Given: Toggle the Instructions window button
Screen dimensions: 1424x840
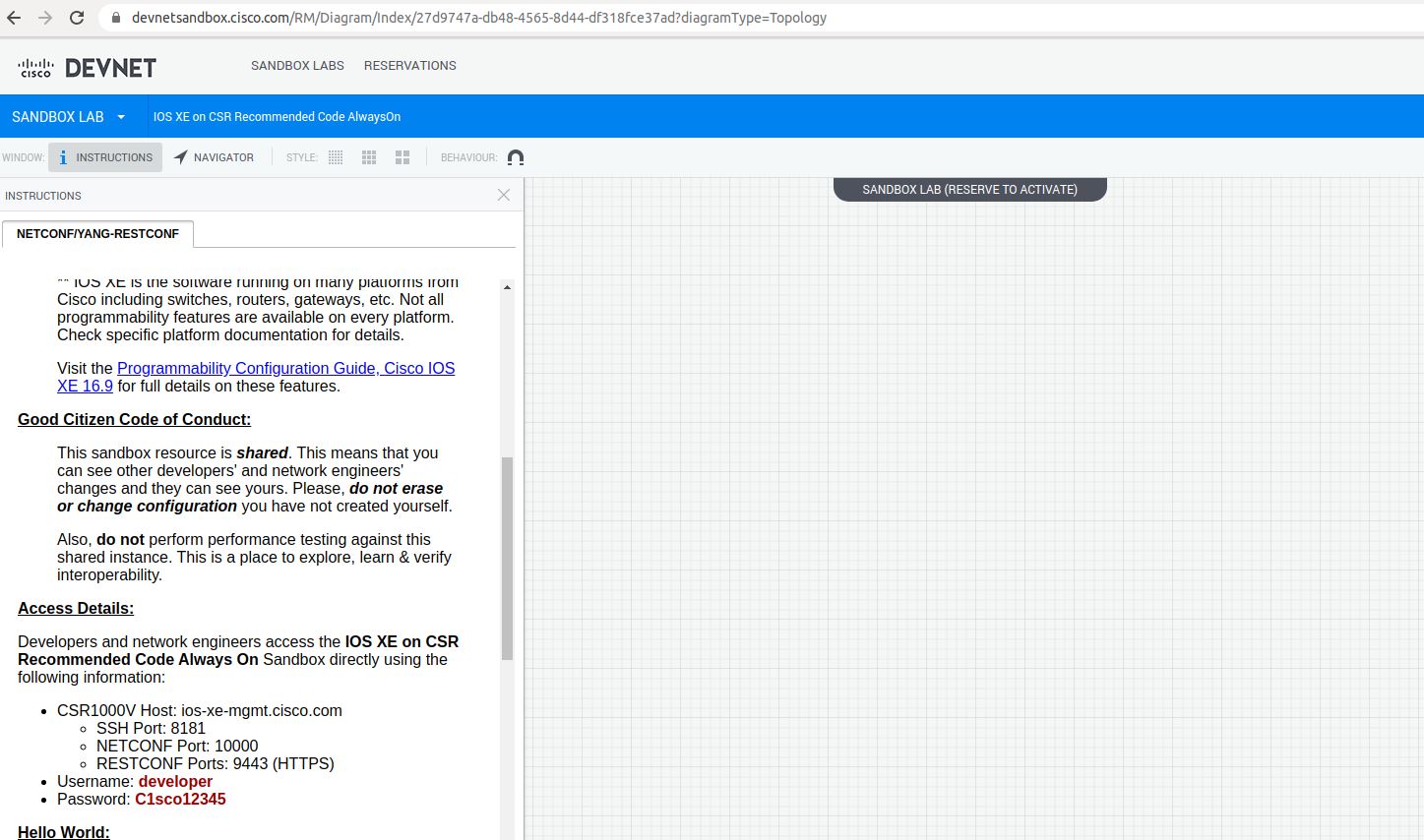Looking at the screenshot, I should [105, 157].
